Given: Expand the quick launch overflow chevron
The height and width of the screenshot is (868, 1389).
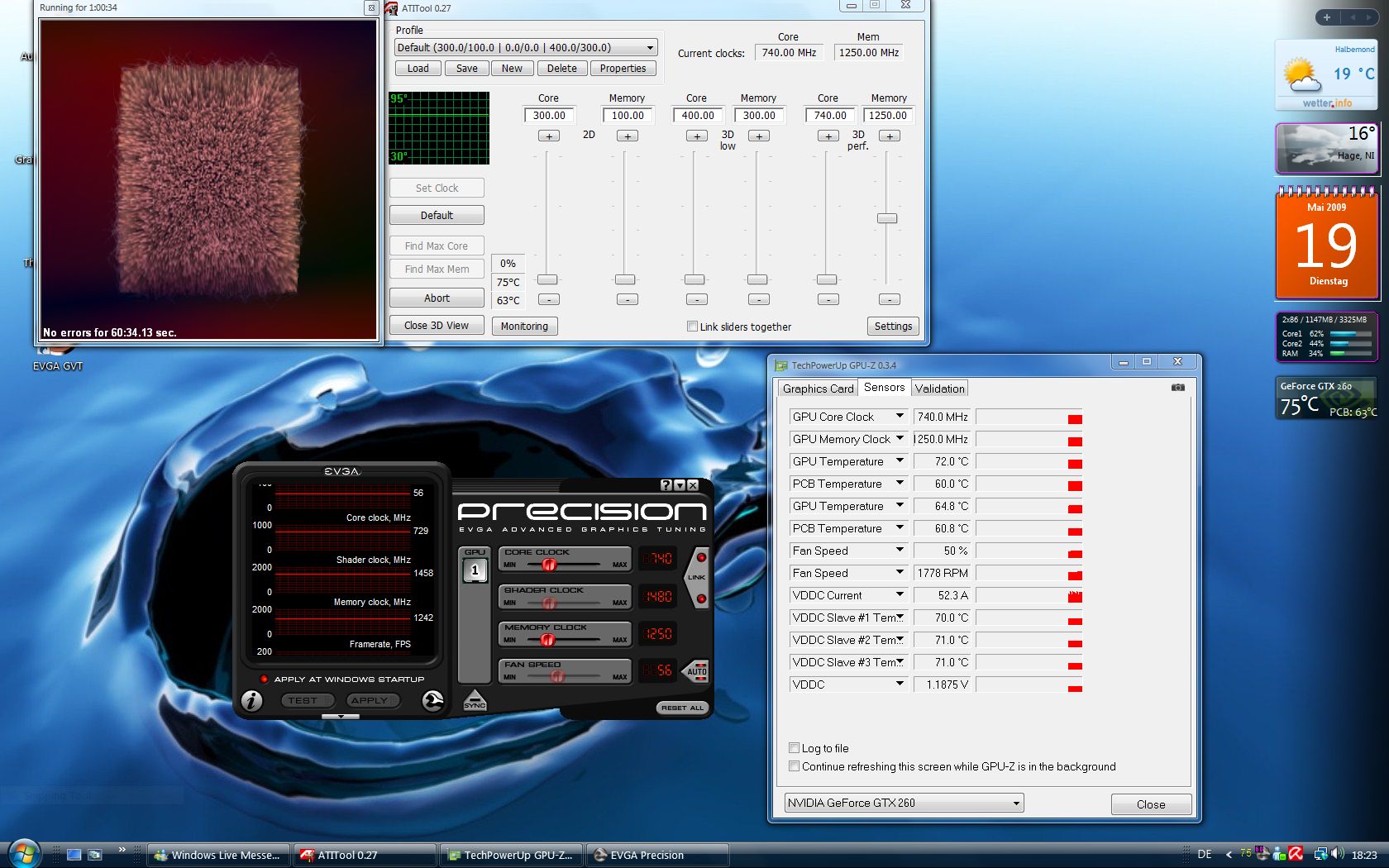Looking at the screenshot, I should [122, 850].
